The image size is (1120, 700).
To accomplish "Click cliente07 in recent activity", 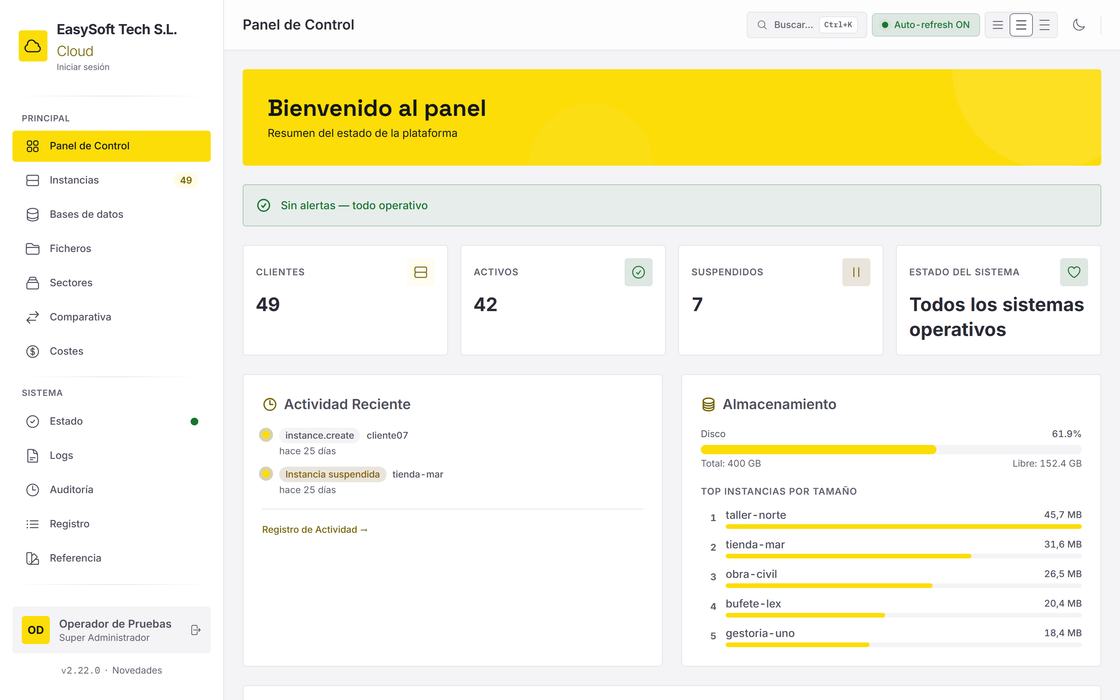I will [x=387, y=436].
